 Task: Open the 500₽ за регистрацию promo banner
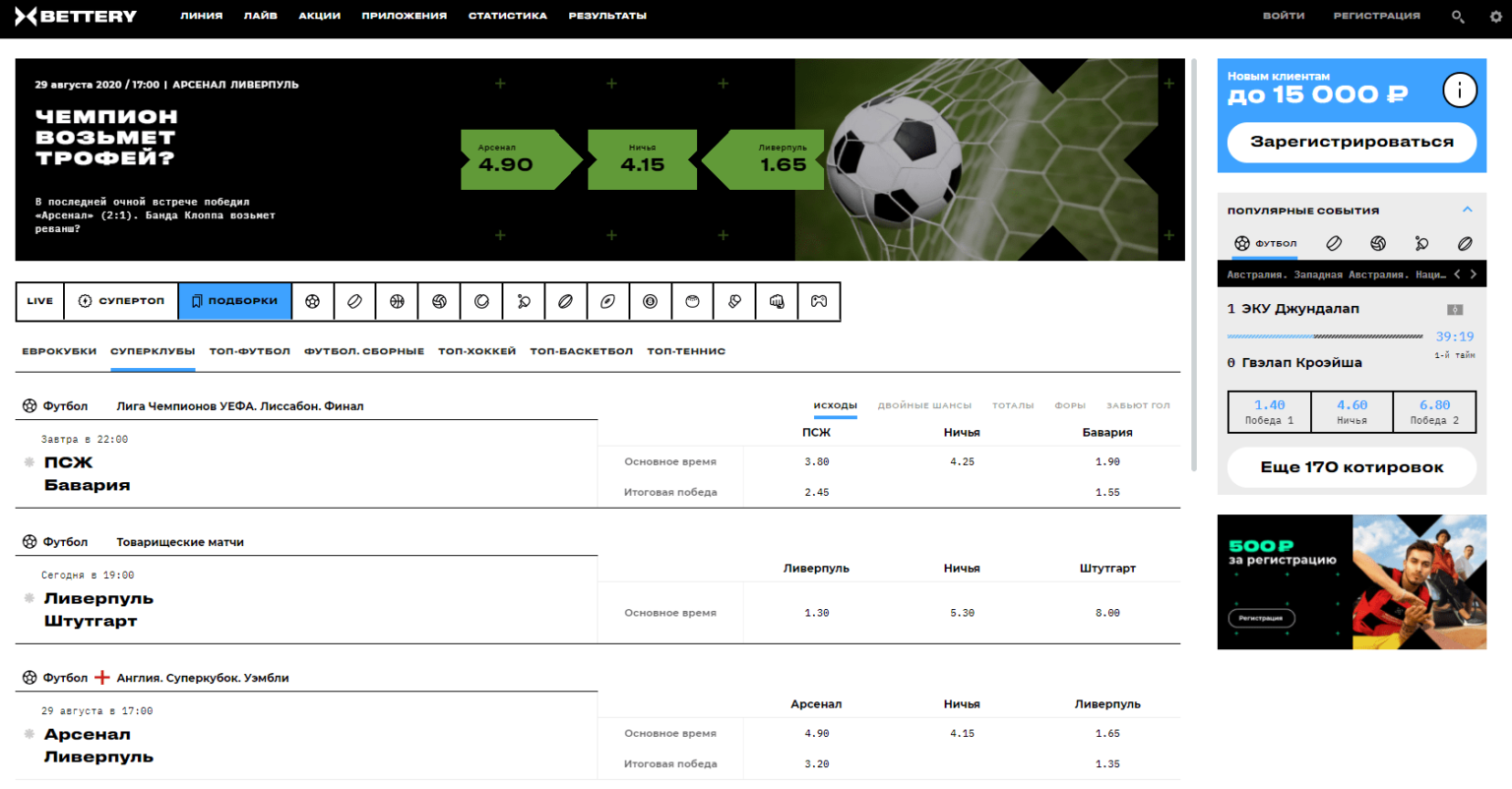click(1352, 581)
